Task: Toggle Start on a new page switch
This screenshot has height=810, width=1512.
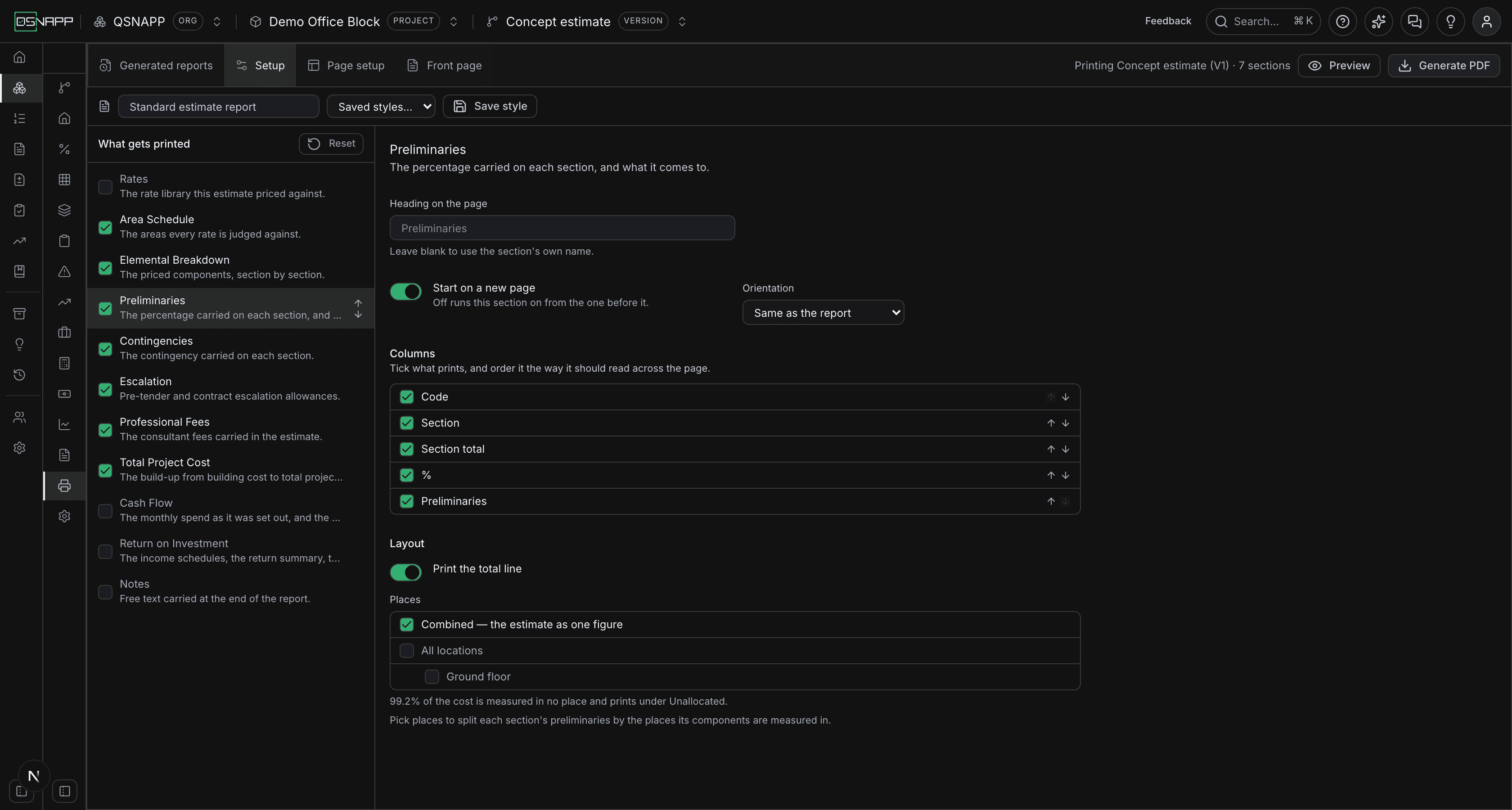Action: click(405, 292)
